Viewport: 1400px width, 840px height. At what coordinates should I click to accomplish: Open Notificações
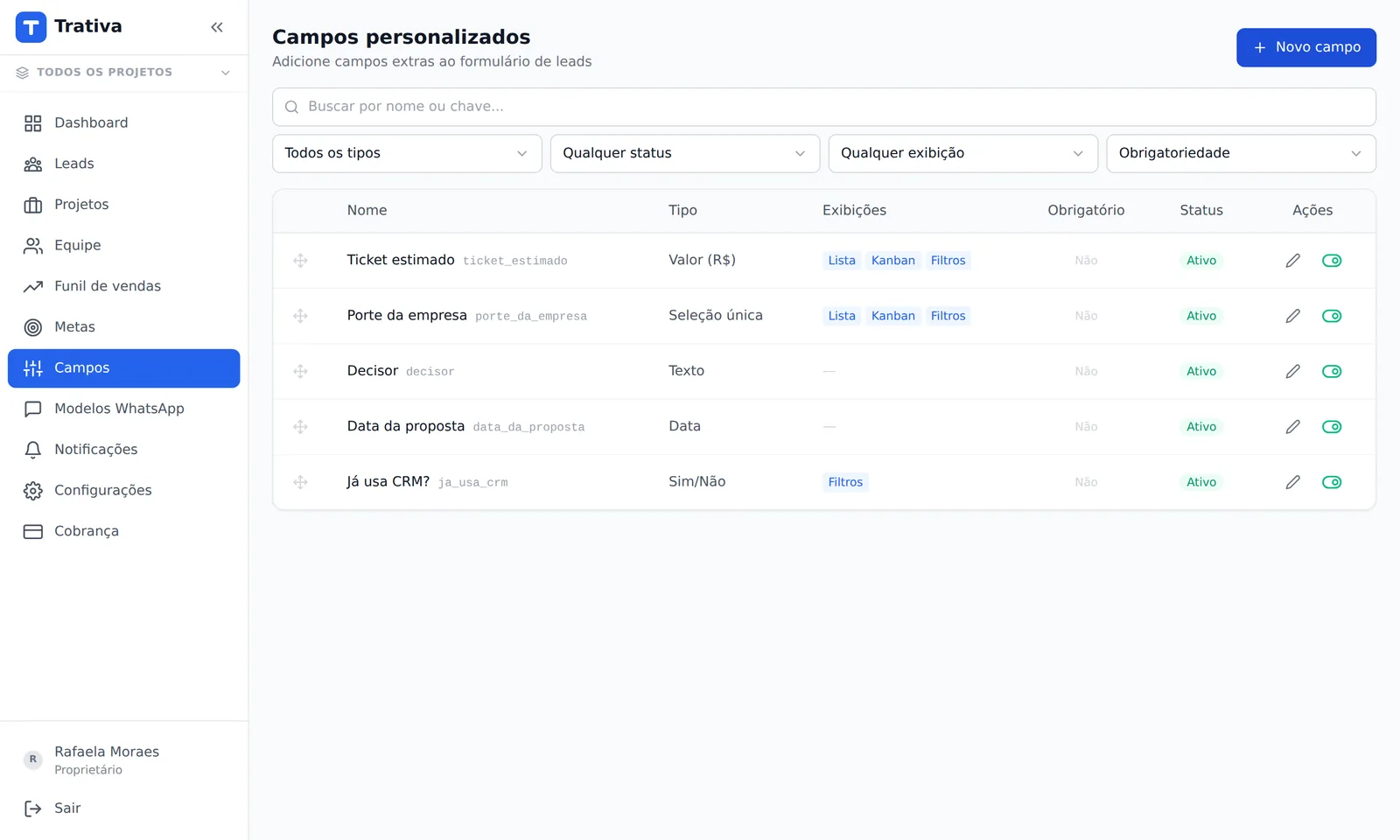(x=123, y=450)
